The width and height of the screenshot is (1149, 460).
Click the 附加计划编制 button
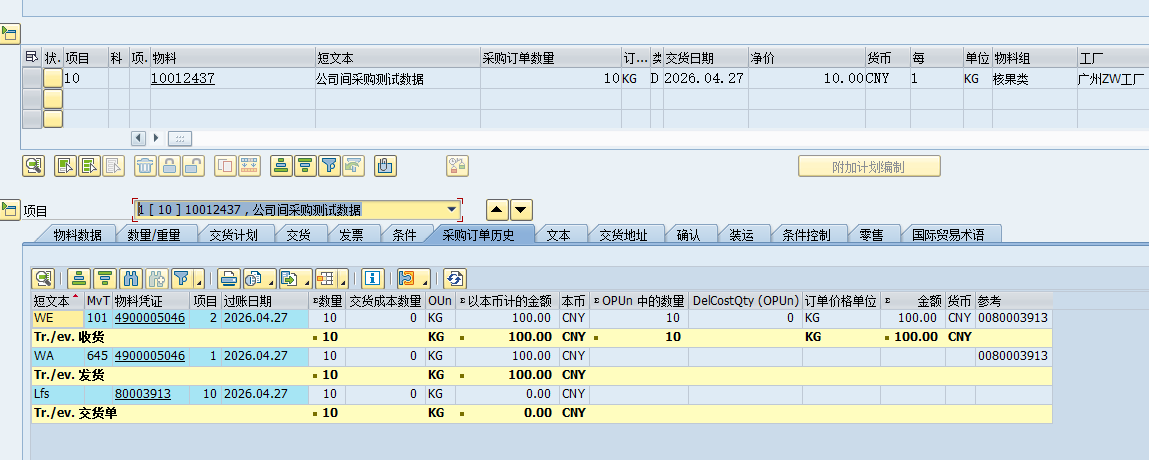pos(869,167)
